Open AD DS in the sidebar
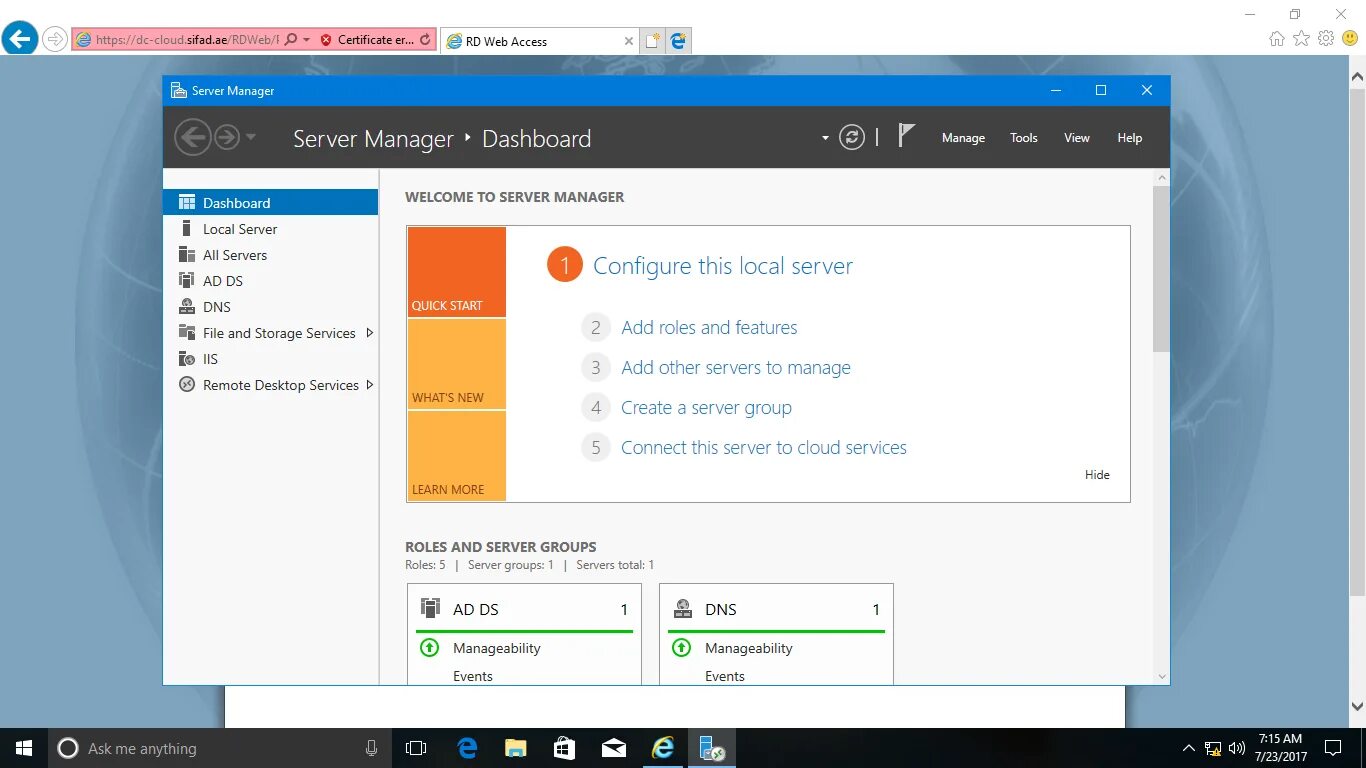Screen dimensions: 1366x768 (x=270, y=281)
